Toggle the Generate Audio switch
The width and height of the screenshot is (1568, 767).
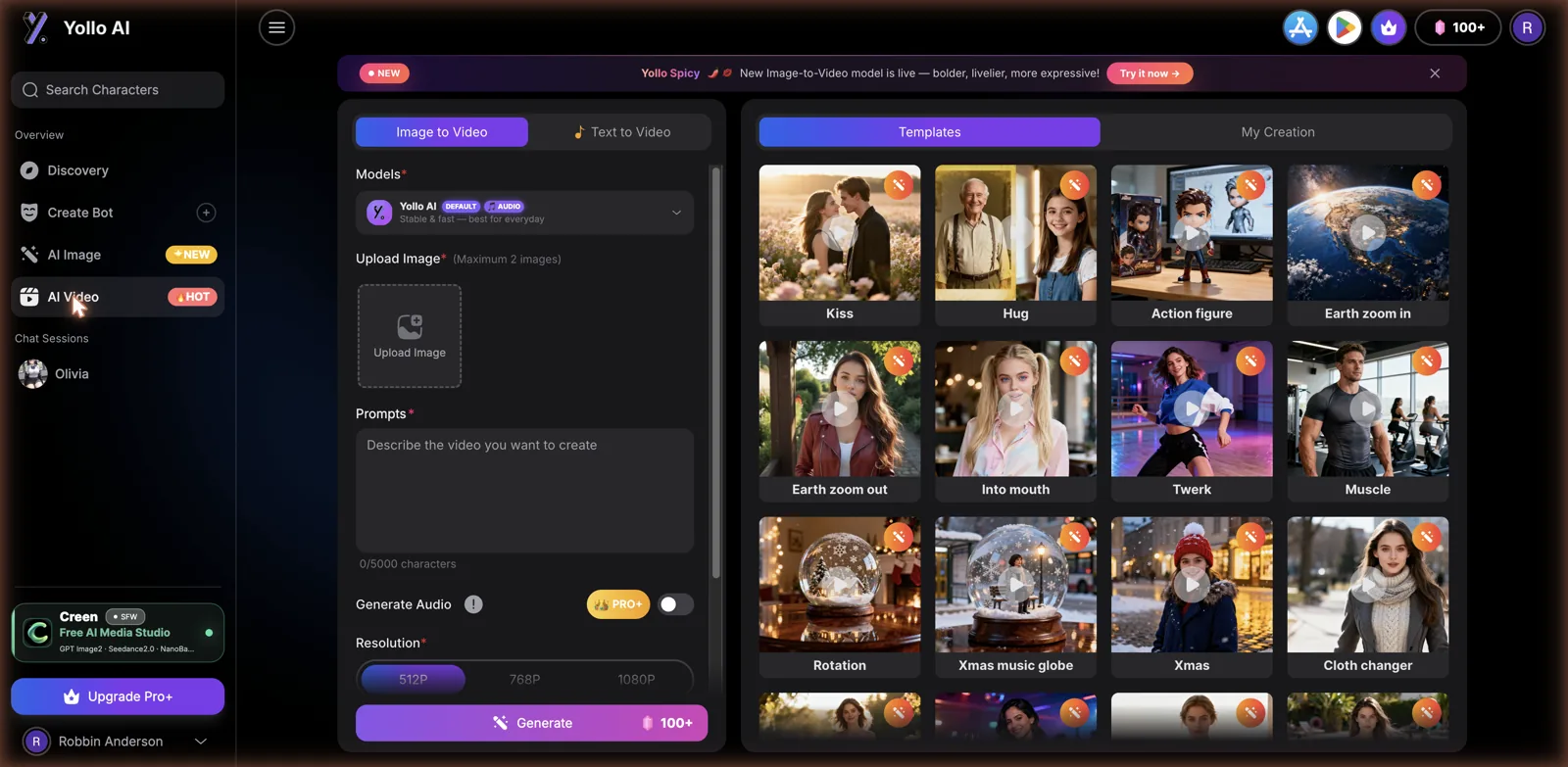pyautogui.click(x=675, y=604)
